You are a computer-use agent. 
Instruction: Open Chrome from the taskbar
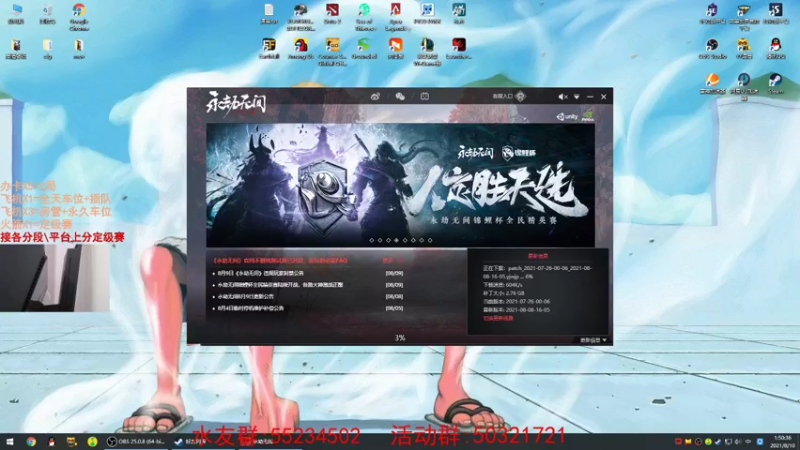pos(31,441)
